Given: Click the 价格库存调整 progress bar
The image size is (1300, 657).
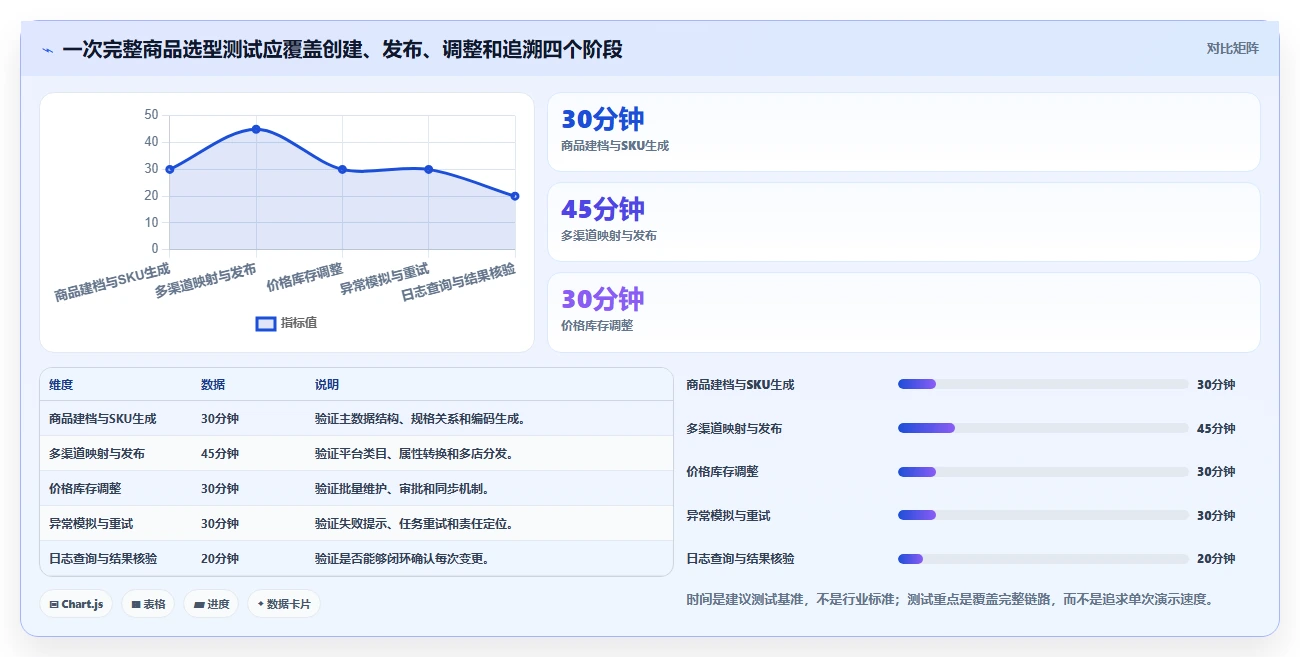Looking at the screenshot, I should pos(1043,472).
